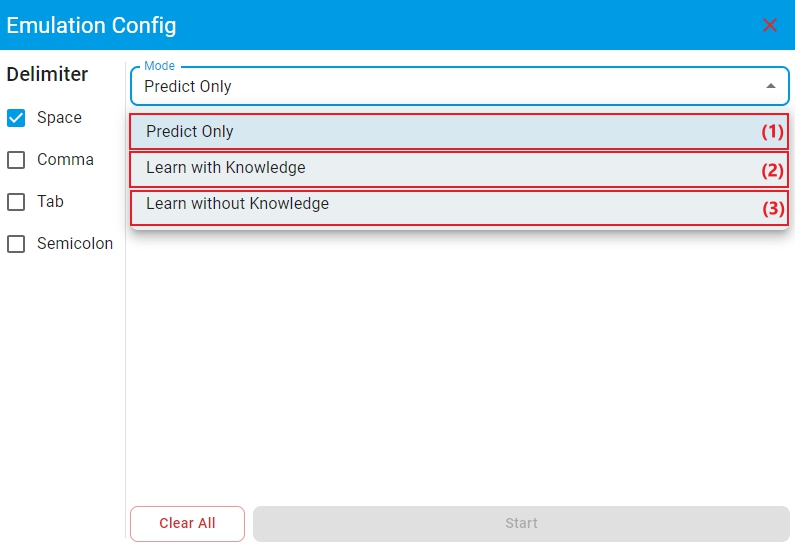Tick the Tab delimiter checkbox
Screen dimensions: 795x548
pos(16,202)
